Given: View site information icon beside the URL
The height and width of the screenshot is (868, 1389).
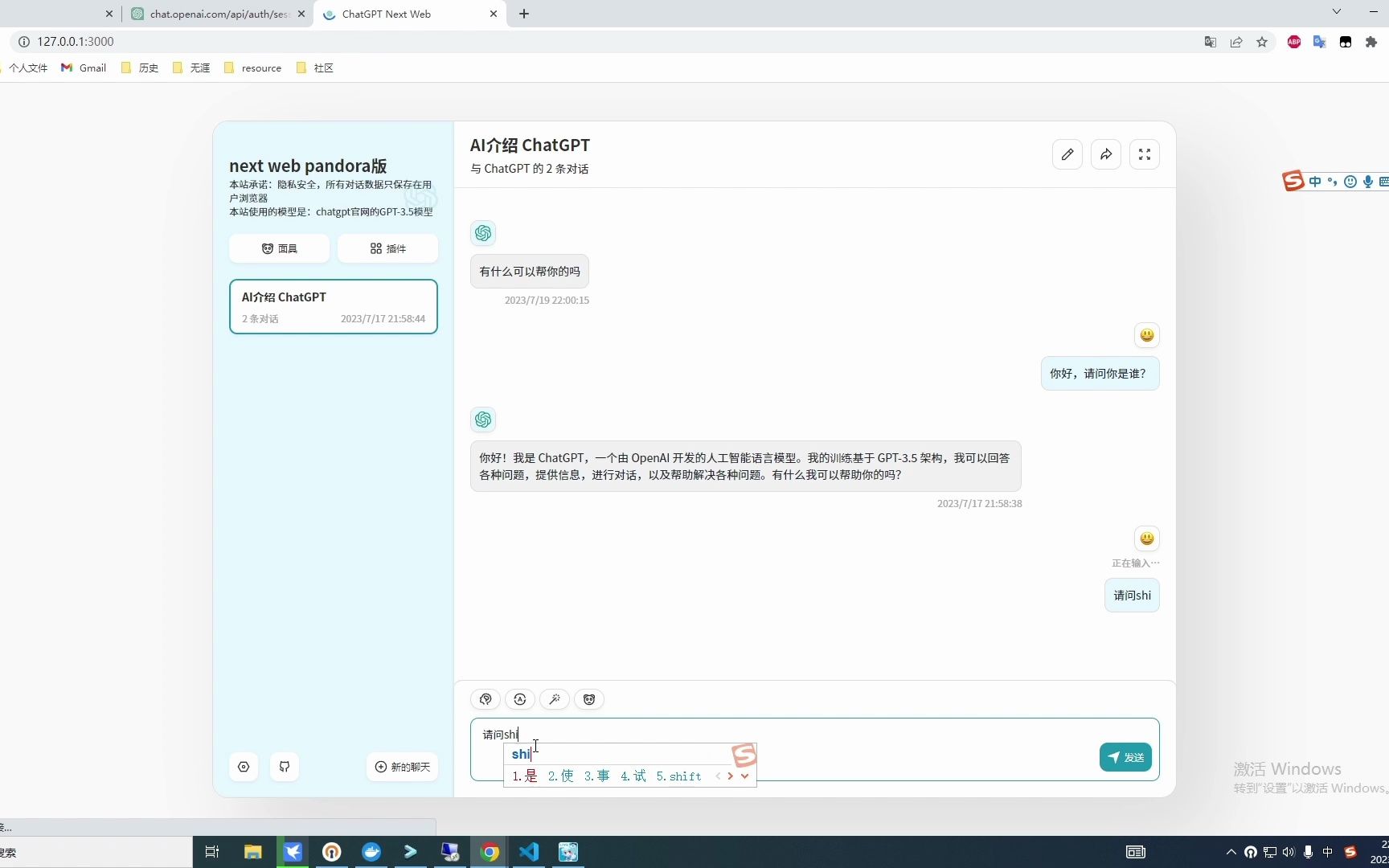Looking at the screenshot, I should [24, 42].
